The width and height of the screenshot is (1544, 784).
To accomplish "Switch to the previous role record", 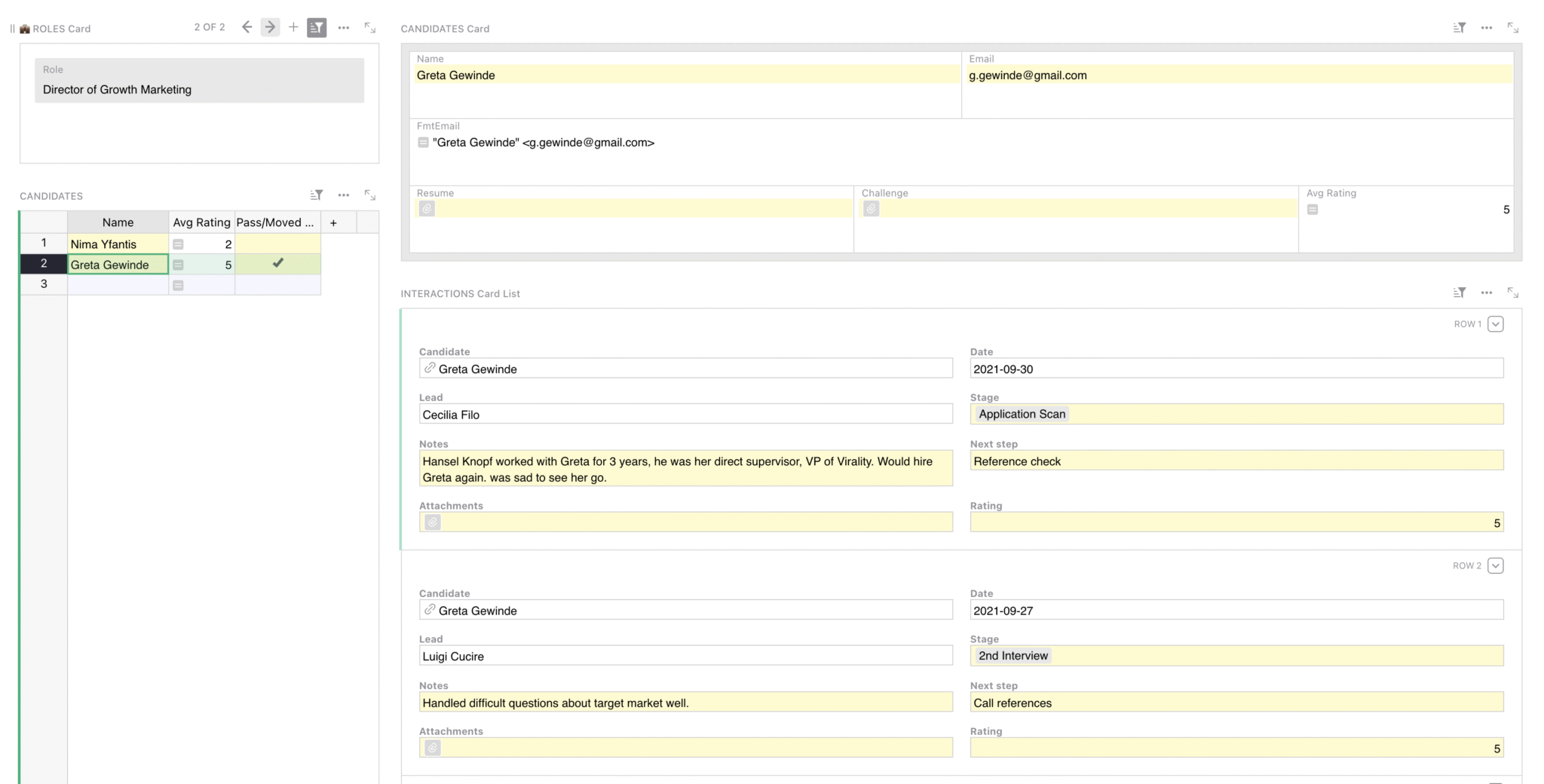I will coord(247,26).
